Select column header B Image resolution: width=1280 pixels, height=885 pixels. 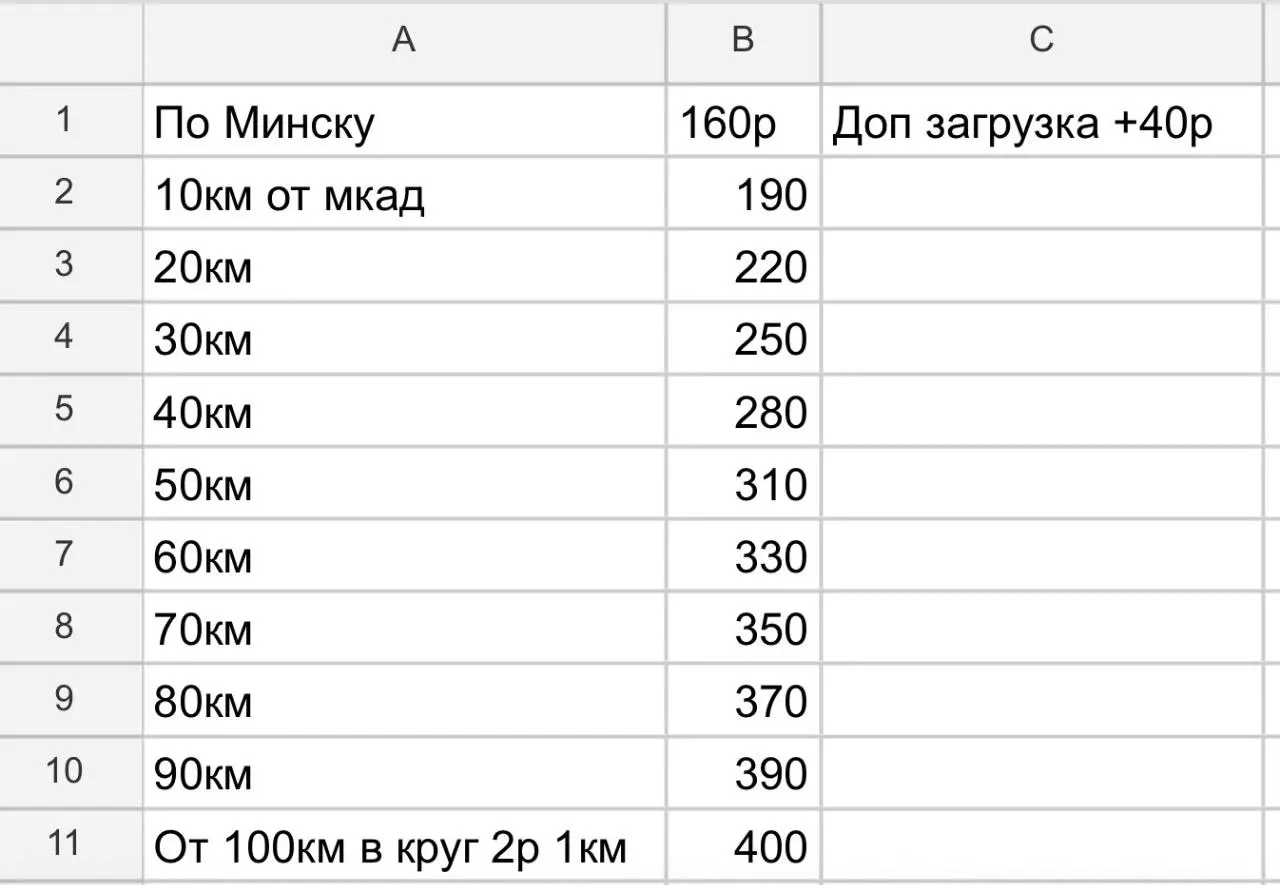click(740, 40)
